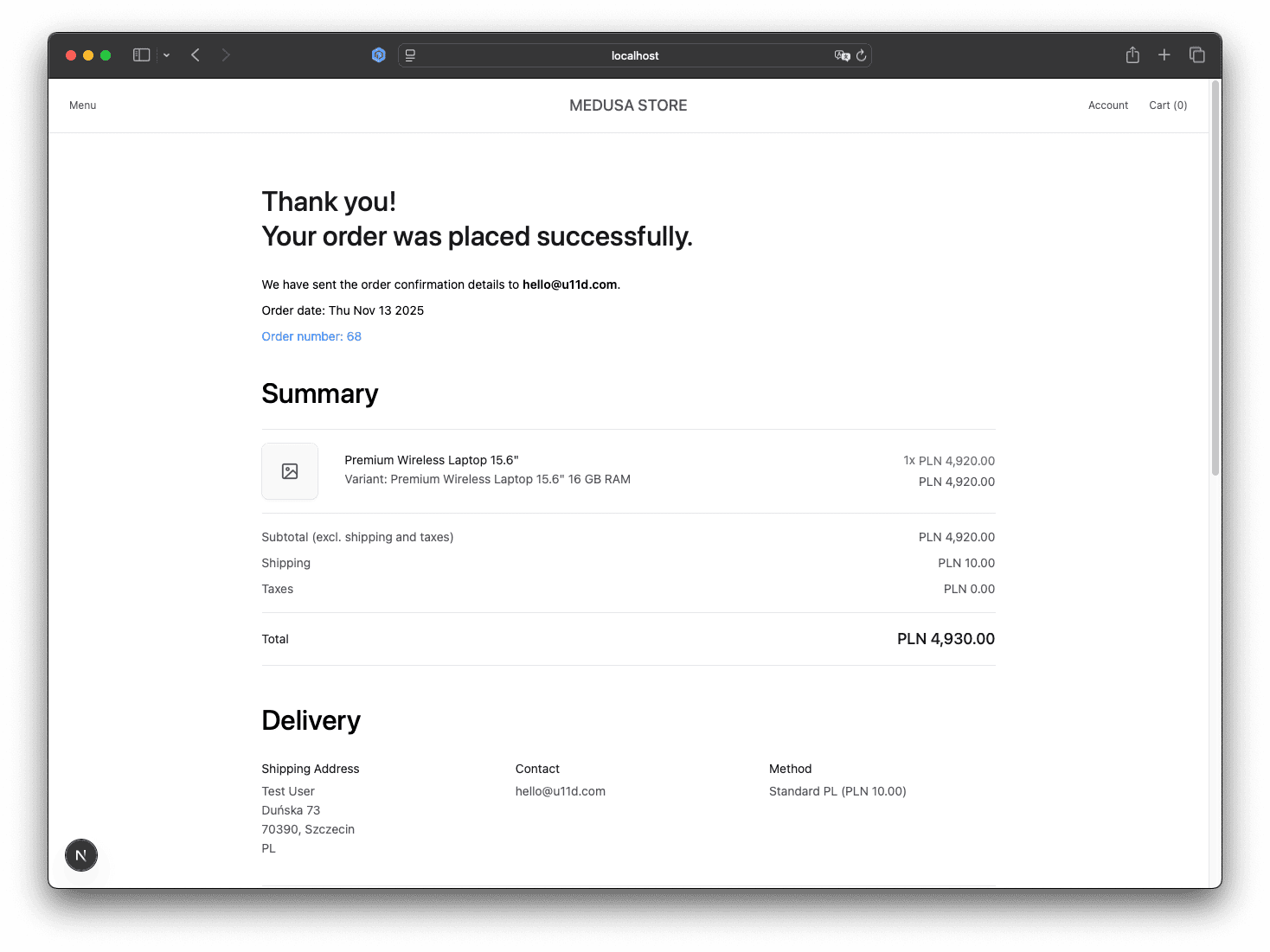The image size is (1270, 952).
Task: Open the Next.js dev tools badge
Action: click(x=81, y=855)
